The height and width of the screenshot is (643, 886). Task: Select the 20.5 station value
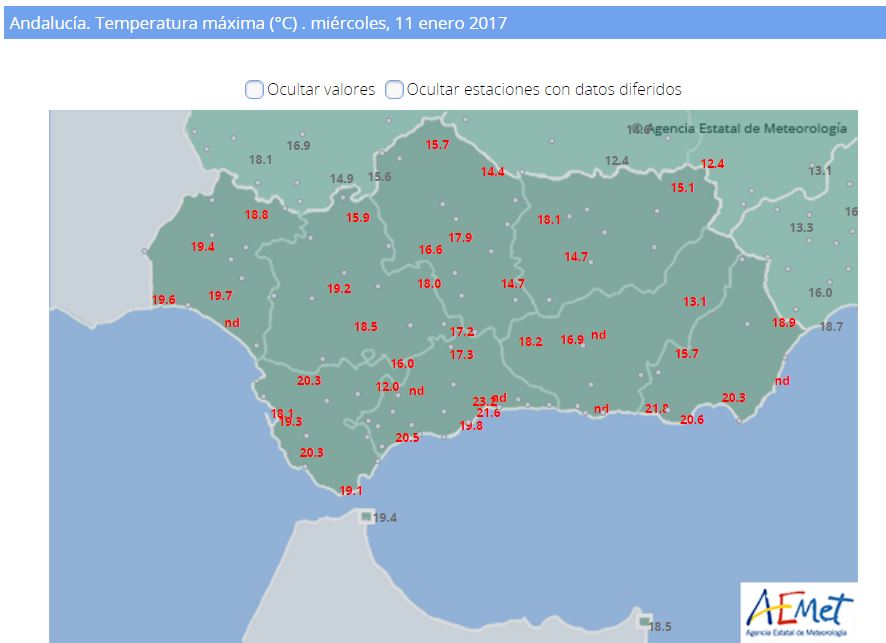(x=407, y=438)
